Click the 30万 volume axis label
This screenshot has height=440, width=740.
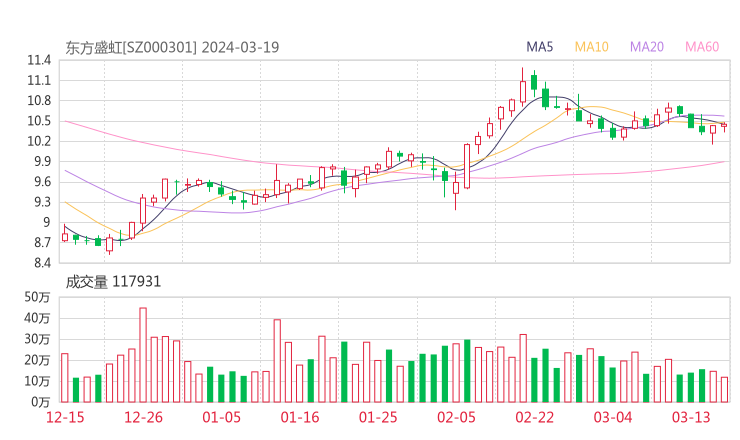click(37, 339)
